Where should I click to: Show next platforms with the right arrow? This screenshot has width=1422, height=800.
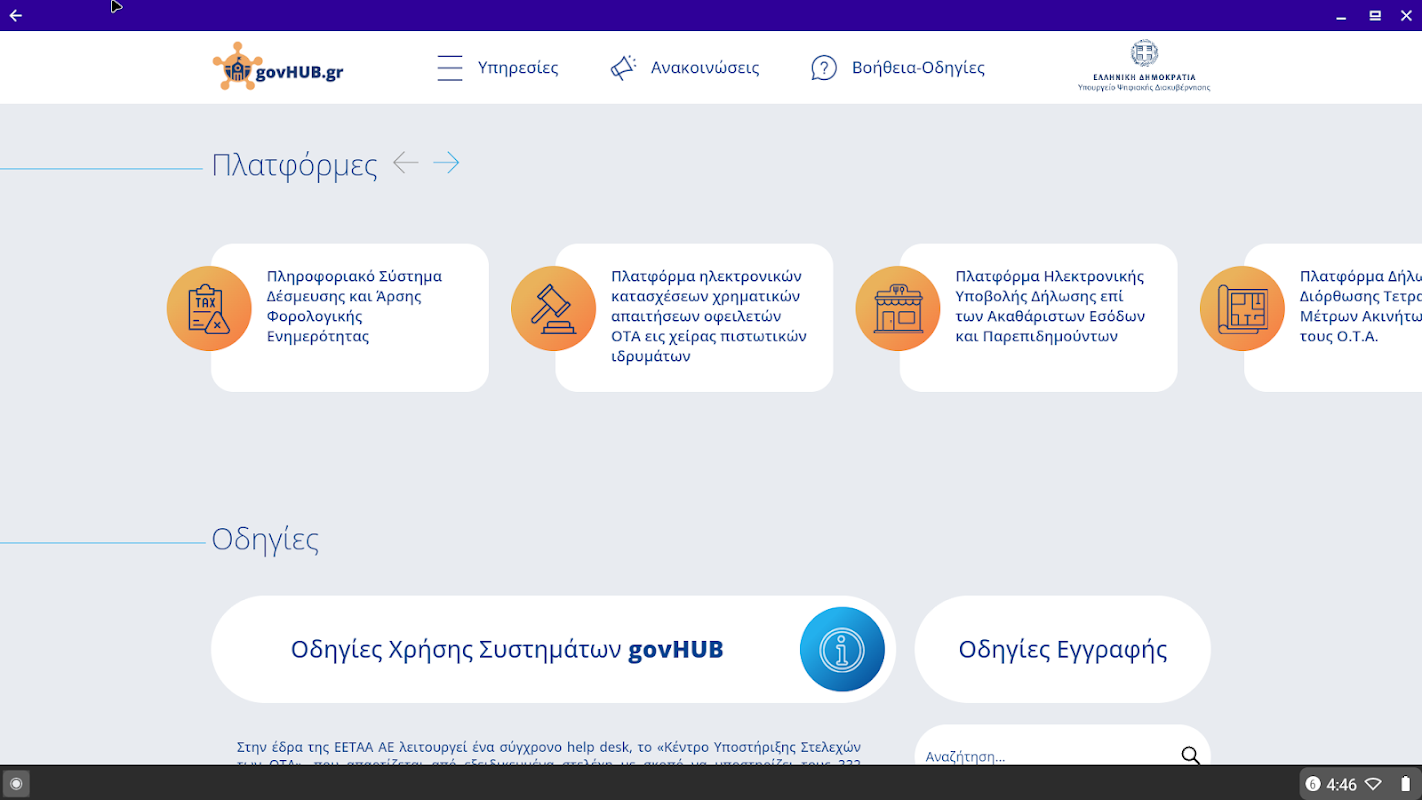click(x=446, y=163)
